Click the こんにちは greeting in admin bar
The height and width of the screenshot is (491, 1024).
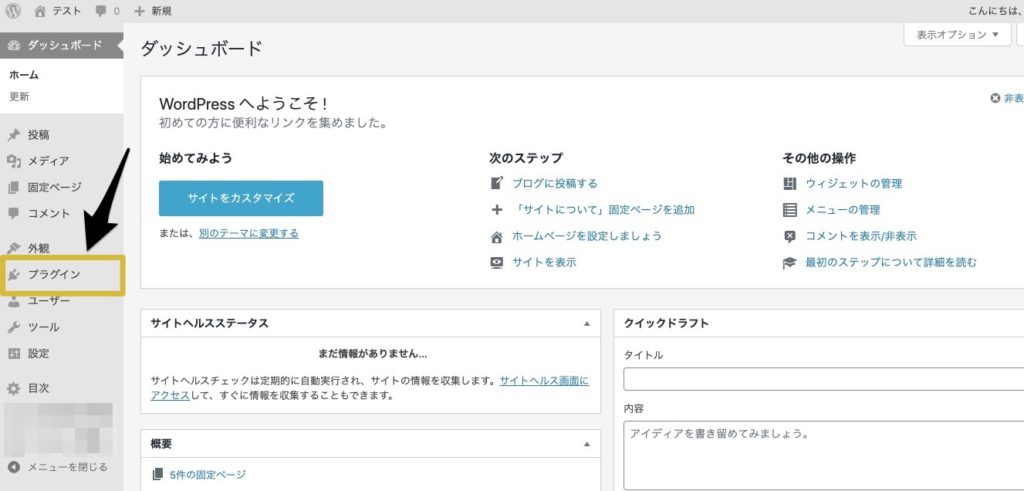pyautogui.click(x=996, y=11)
